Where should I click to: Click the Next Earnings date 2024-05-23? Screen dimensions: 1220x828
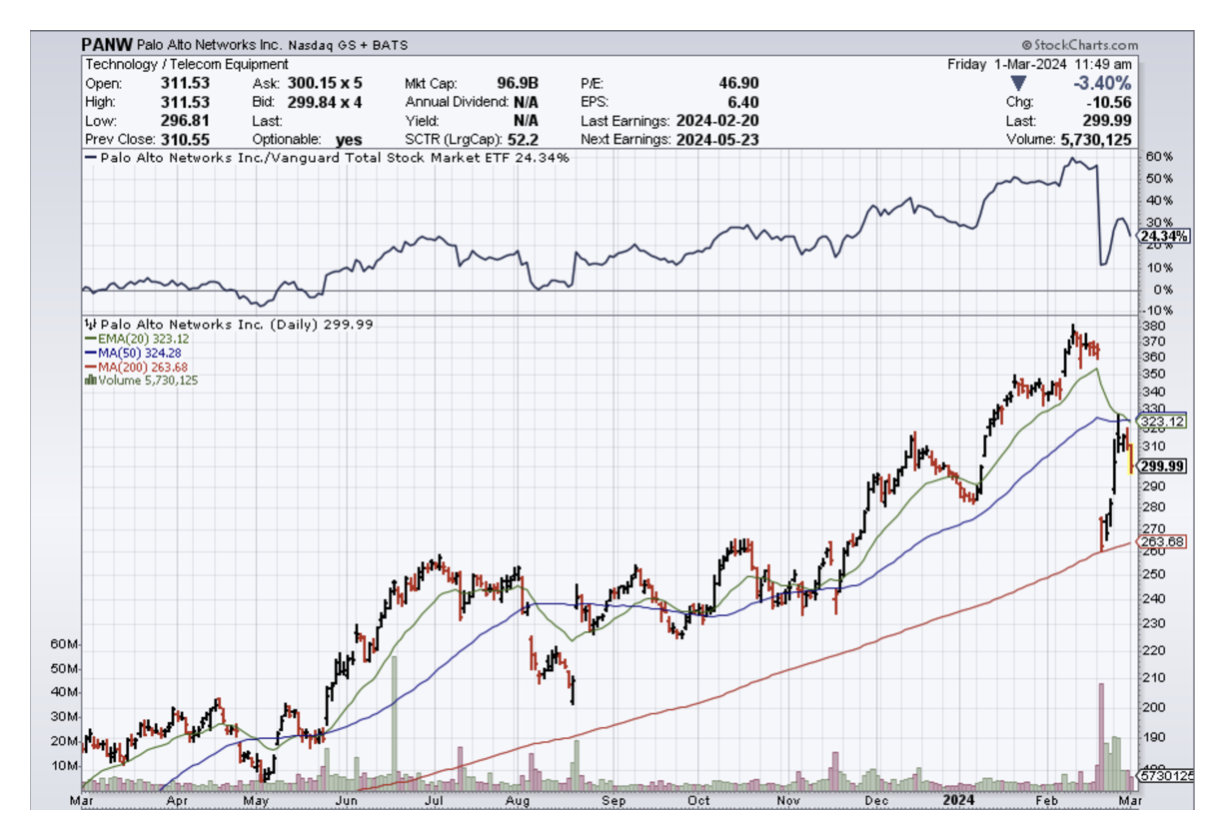tap(715, 140)
